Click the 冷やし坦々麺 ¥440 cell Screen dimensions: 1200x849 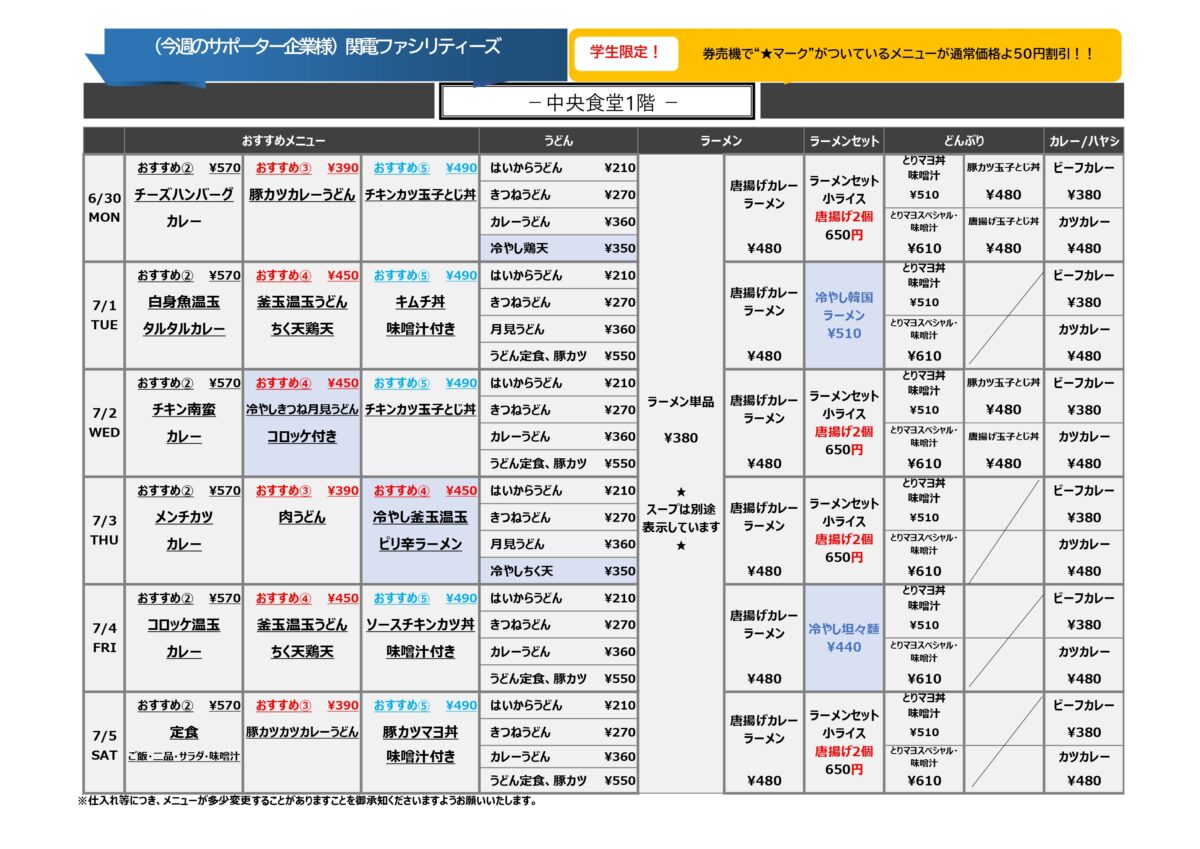(844, 638)
